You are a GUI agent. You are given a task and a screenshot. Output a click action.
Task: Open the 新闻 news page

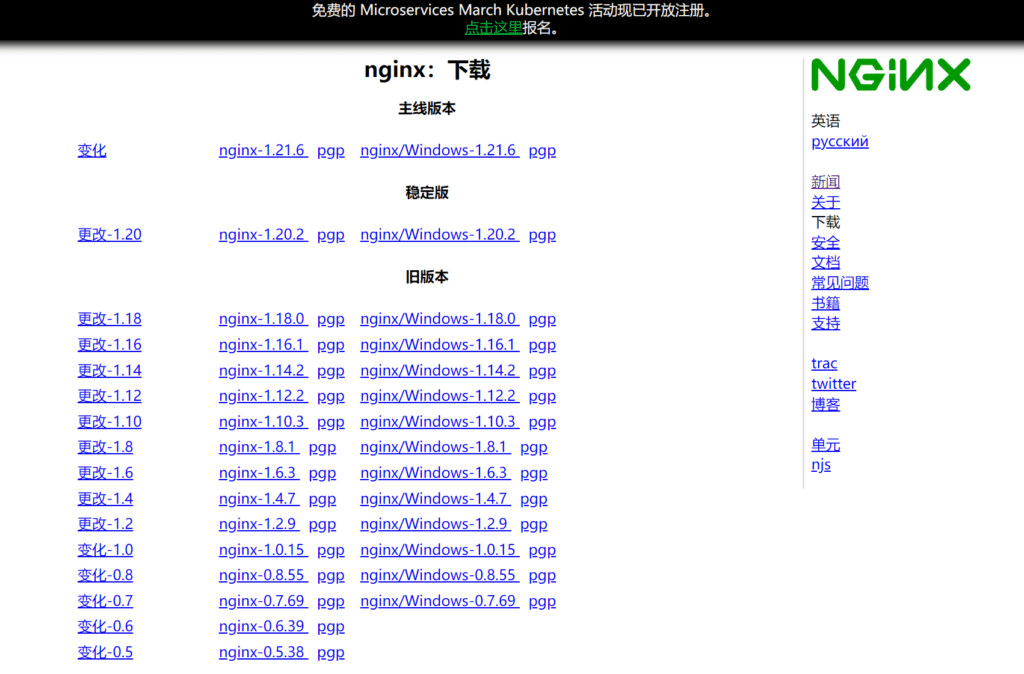825,181
